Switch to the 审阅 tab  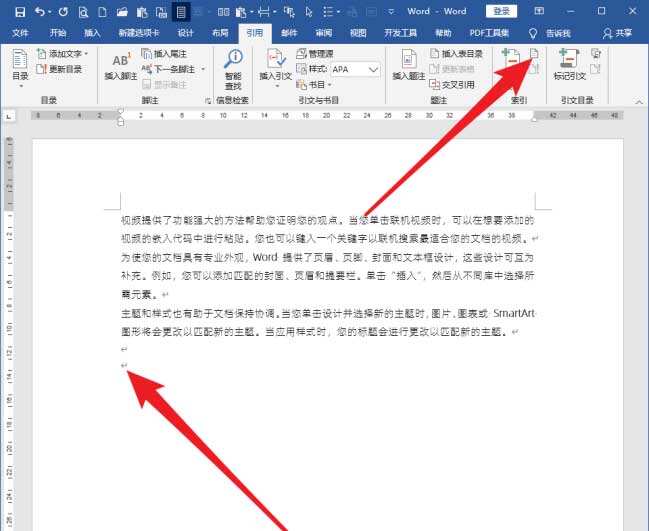(x=323, y=33)
